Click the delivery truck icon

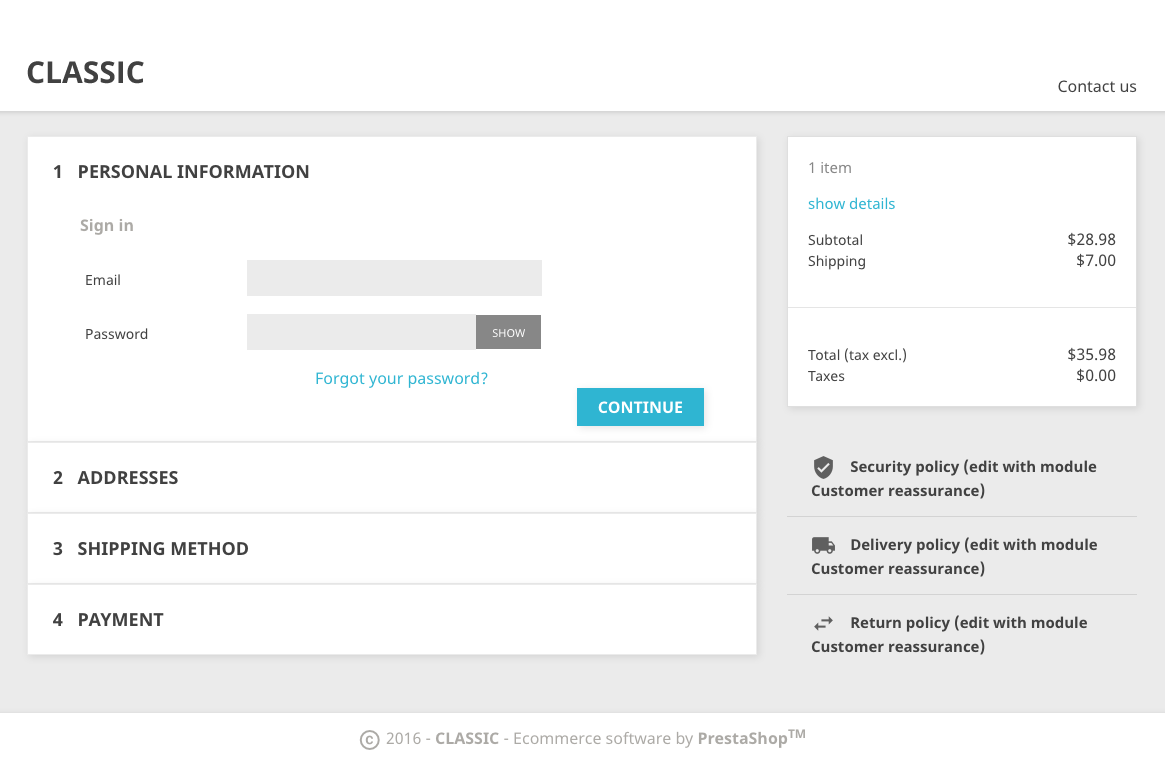(823, 545)
